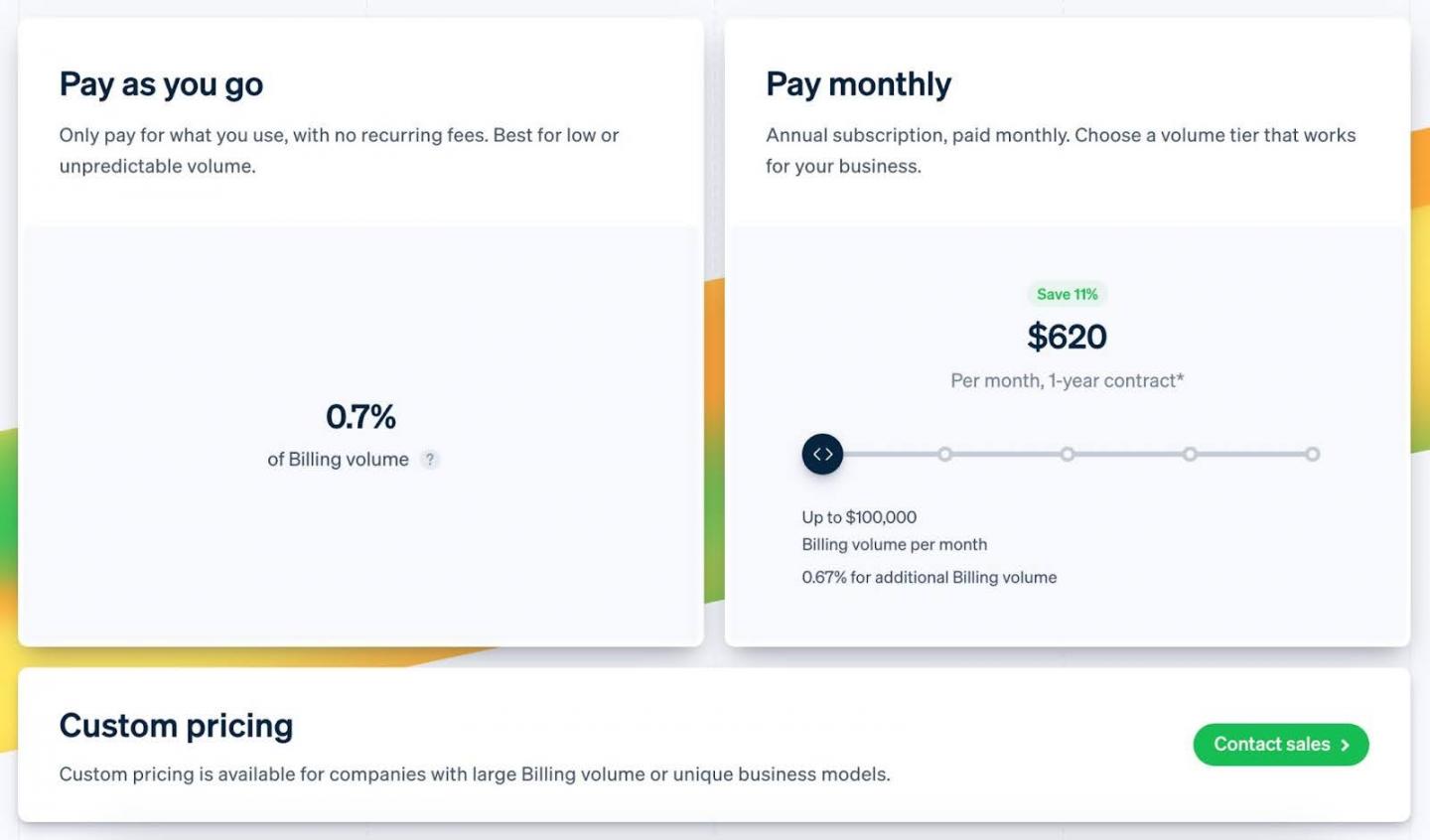This screenshot has height=840, width=1430.
Task: Click the 'Billing volume per month' label
Action: [894, 544]
